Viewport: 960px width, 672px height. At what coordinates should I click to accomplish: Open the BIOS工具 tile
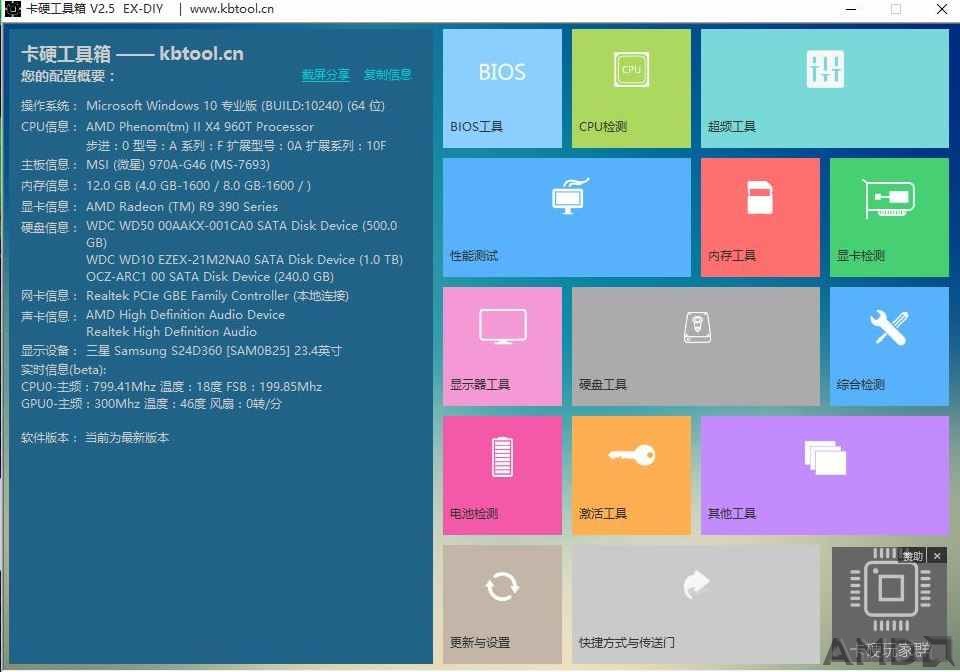tap(502, 88)
